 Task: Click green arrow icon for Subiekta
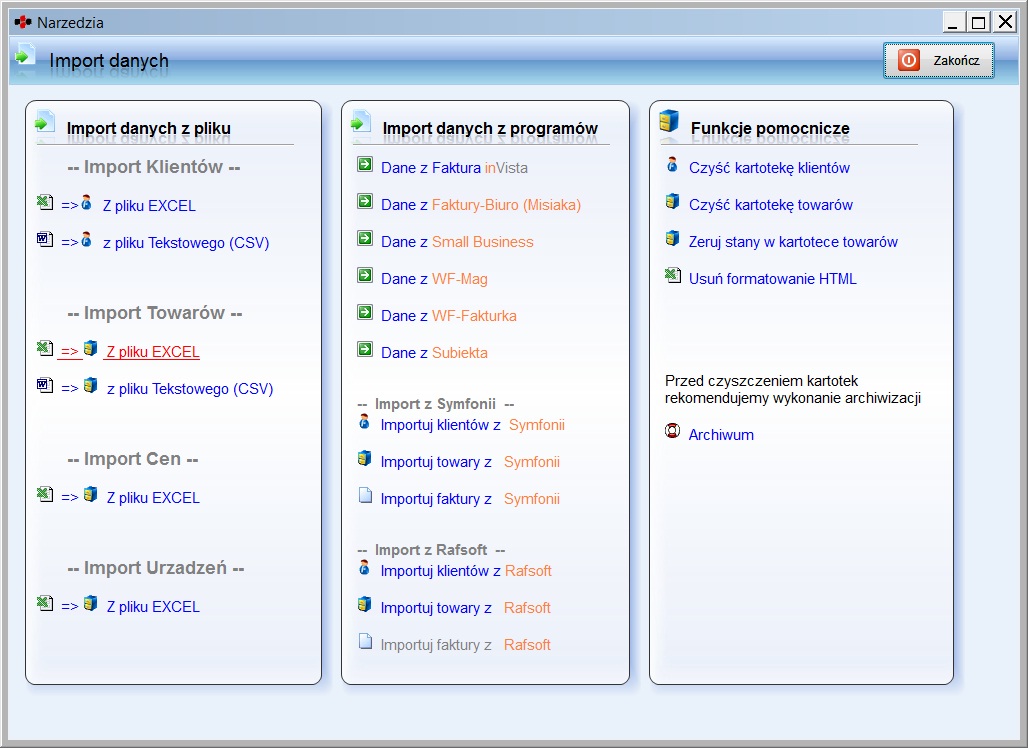(x=365, y=349)
